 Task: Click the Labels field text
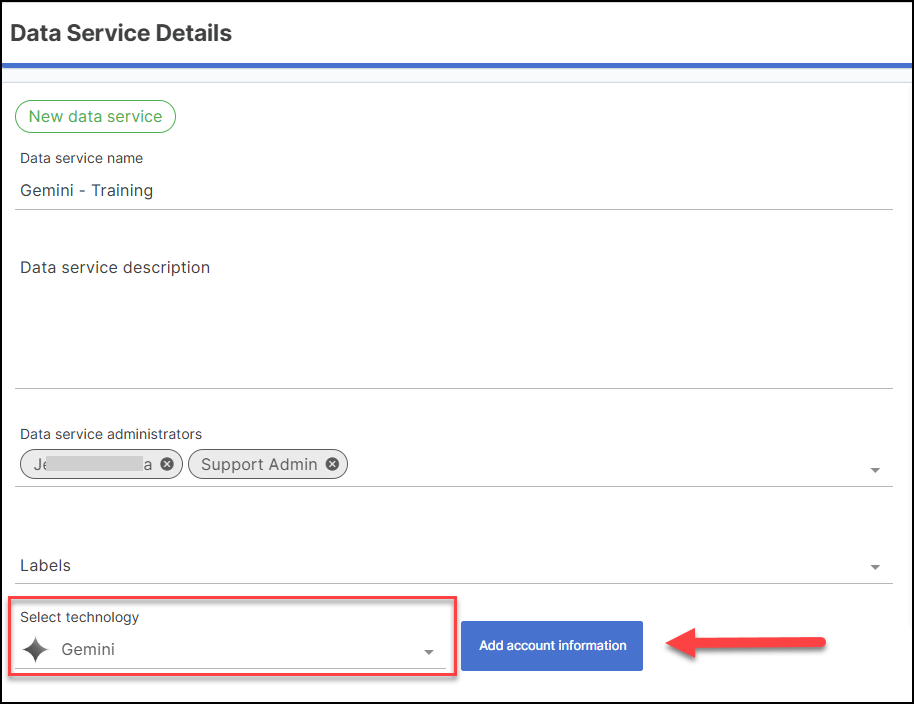46,566
